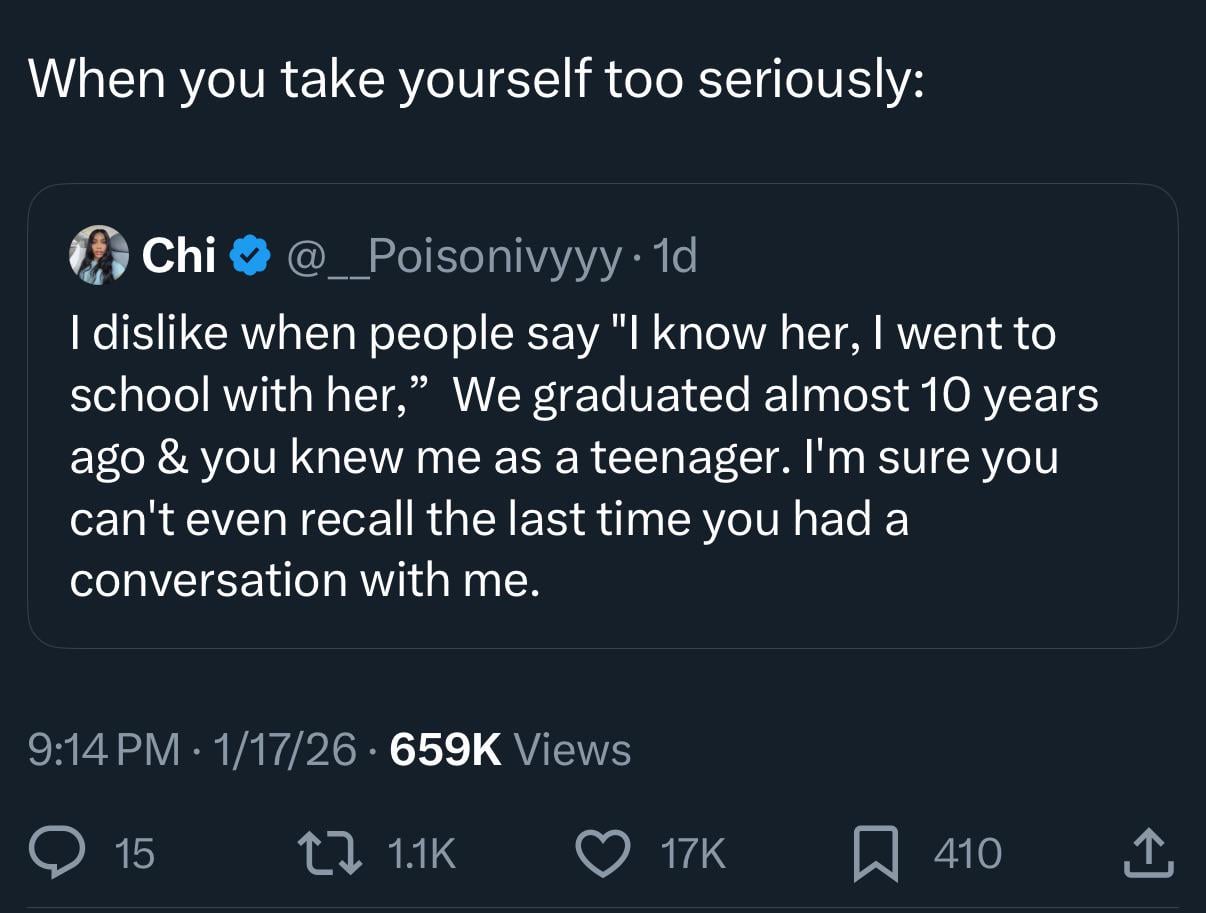Click the "When you take yourself too seriously" text
Image resolution: width=1206 pixels, height=913 pixels.
(x=476, y=78)
